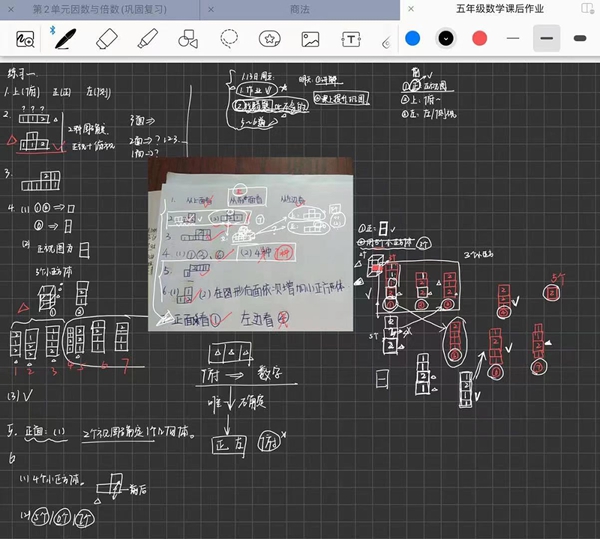This screenshot has width=600, height=539.
Task: Switch to the 商法 tab
Action: 299,9
